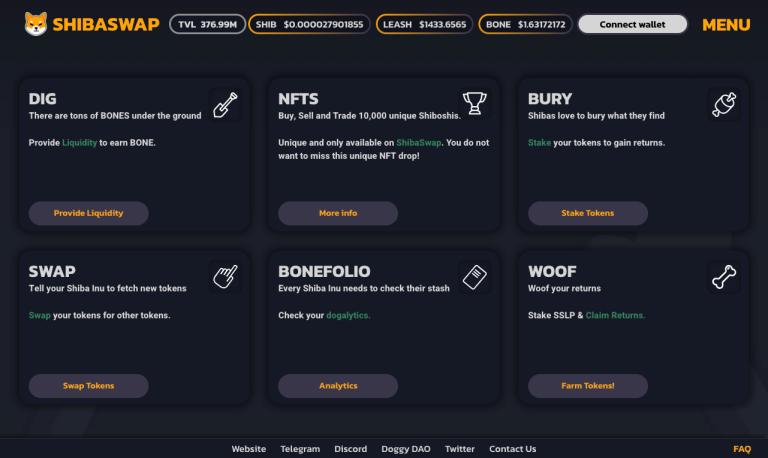Click the NFTS card heading

click(298, 99)
